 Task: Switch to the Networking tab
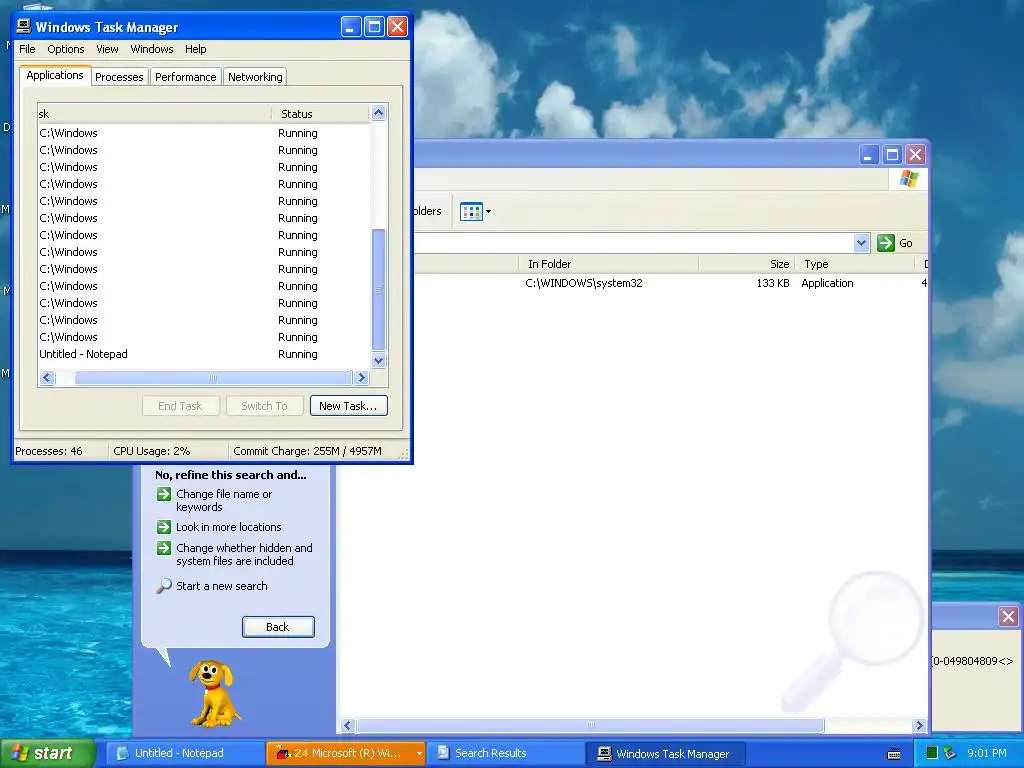point(255,77)
